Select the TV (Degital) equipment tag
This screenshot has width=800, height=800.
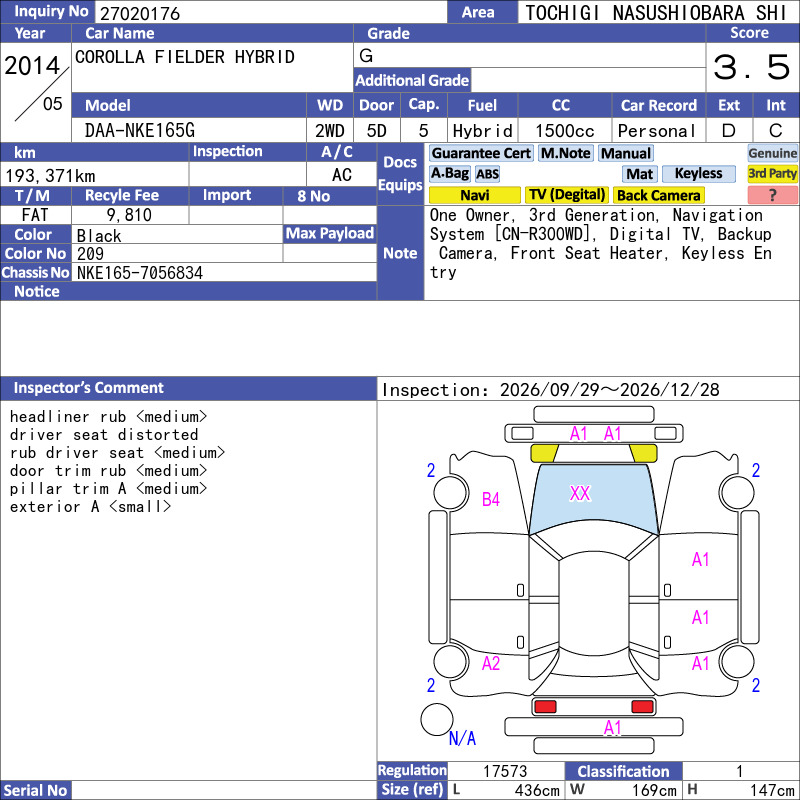click(567, 195)
